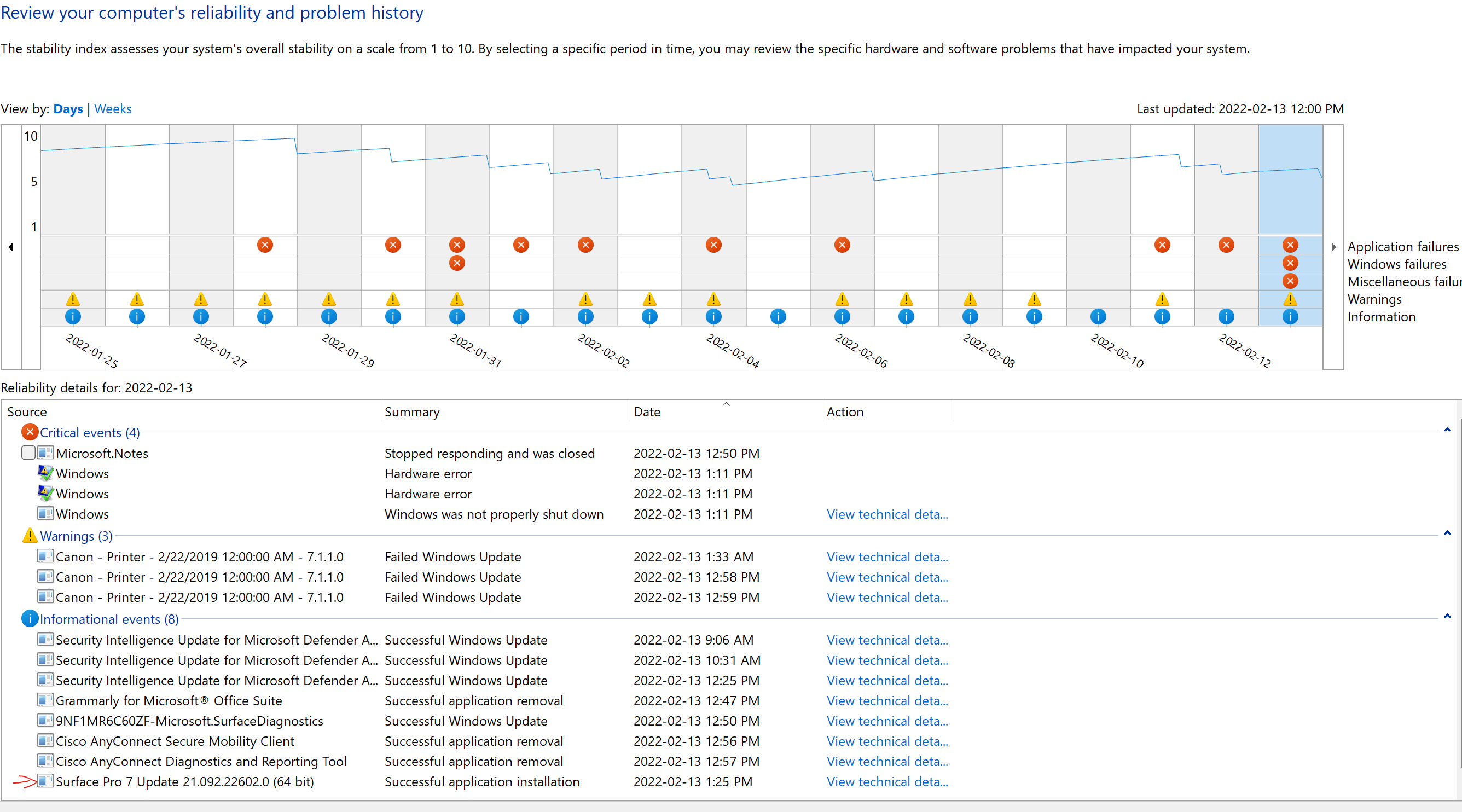The height and width of the screenshot is (812, 1462).
Task: Click the information icon on 2022-02-10
Action: point(1098,317)
